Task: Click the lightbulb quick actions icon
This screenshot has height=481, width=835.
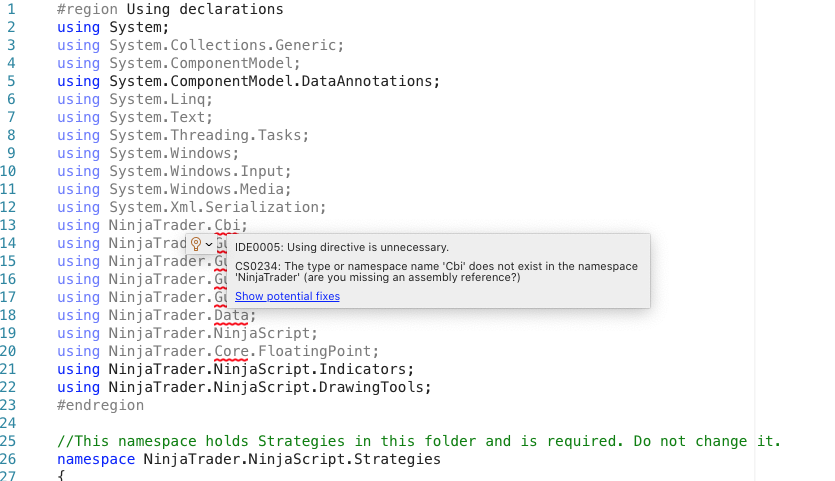Action: click(196, 244)
